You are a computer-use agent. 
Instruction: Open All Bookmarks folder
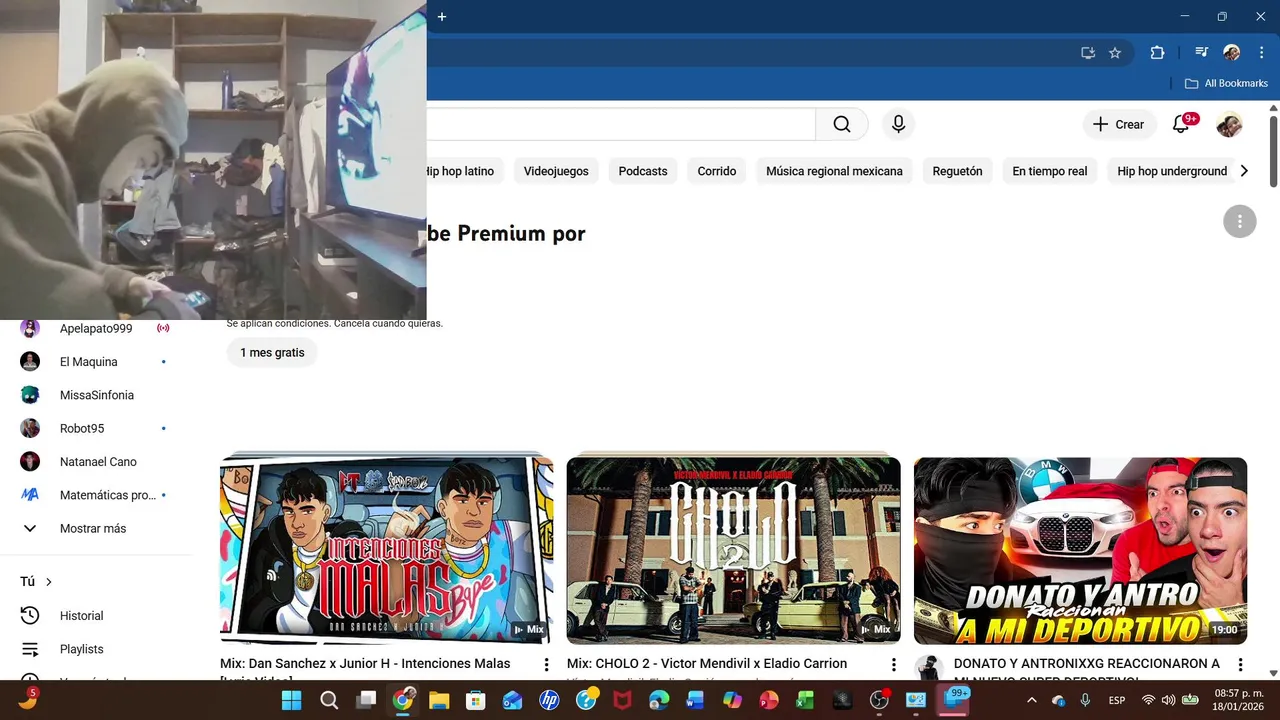(1226, 84)
